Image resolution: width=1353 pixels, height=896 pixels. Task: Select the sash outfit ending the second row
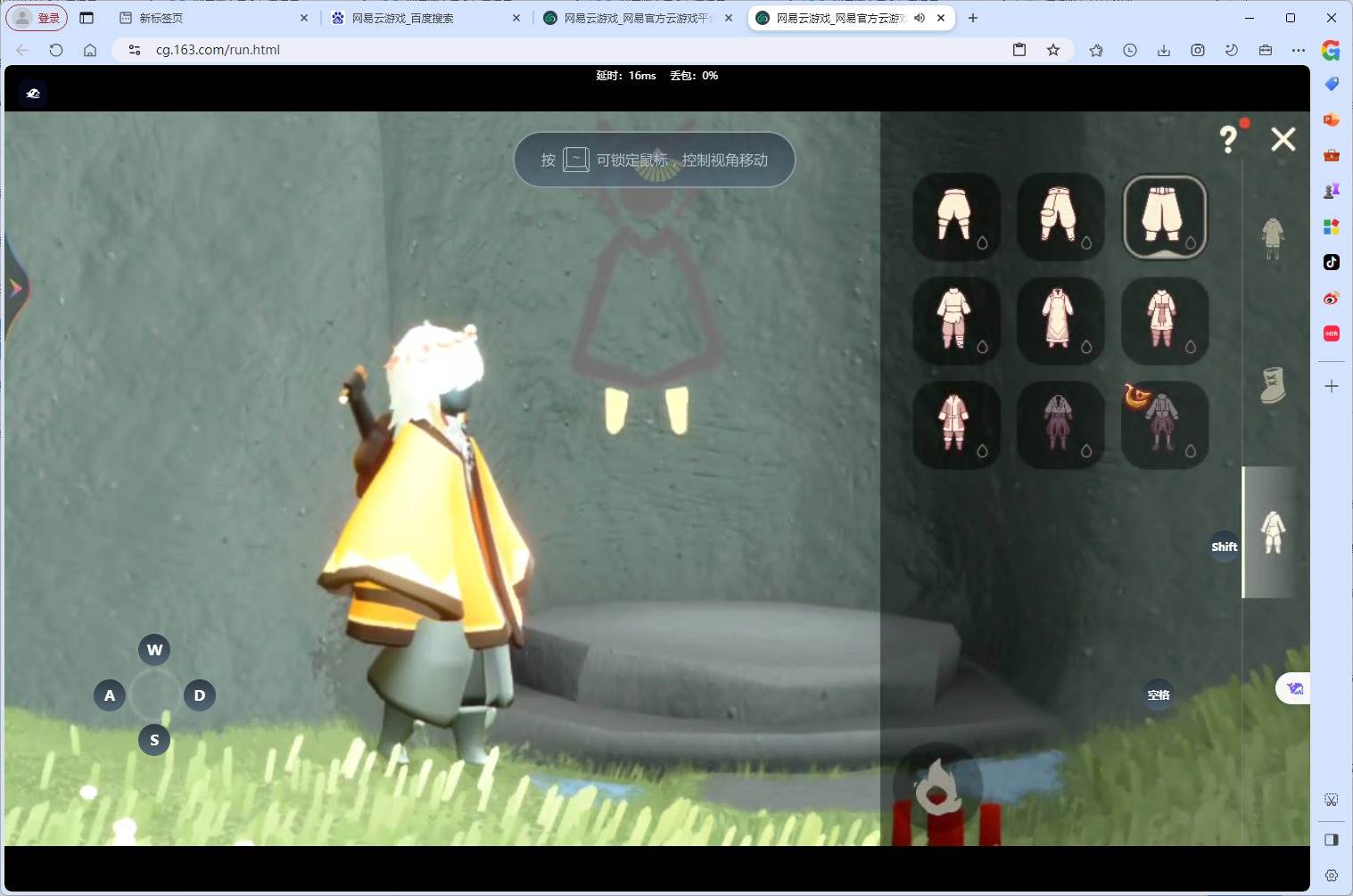[x=1165, y=320]
